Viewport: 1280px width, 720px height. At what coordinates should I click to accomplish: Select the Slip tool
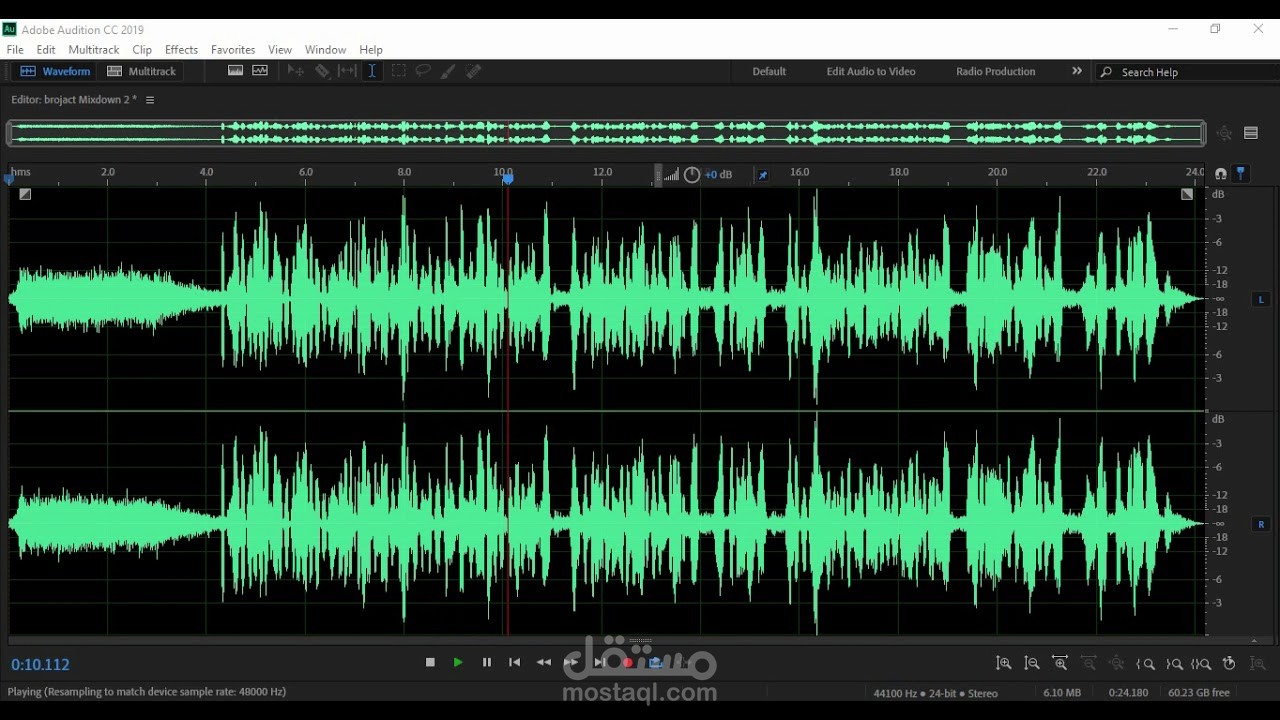[x=347, y=71]
